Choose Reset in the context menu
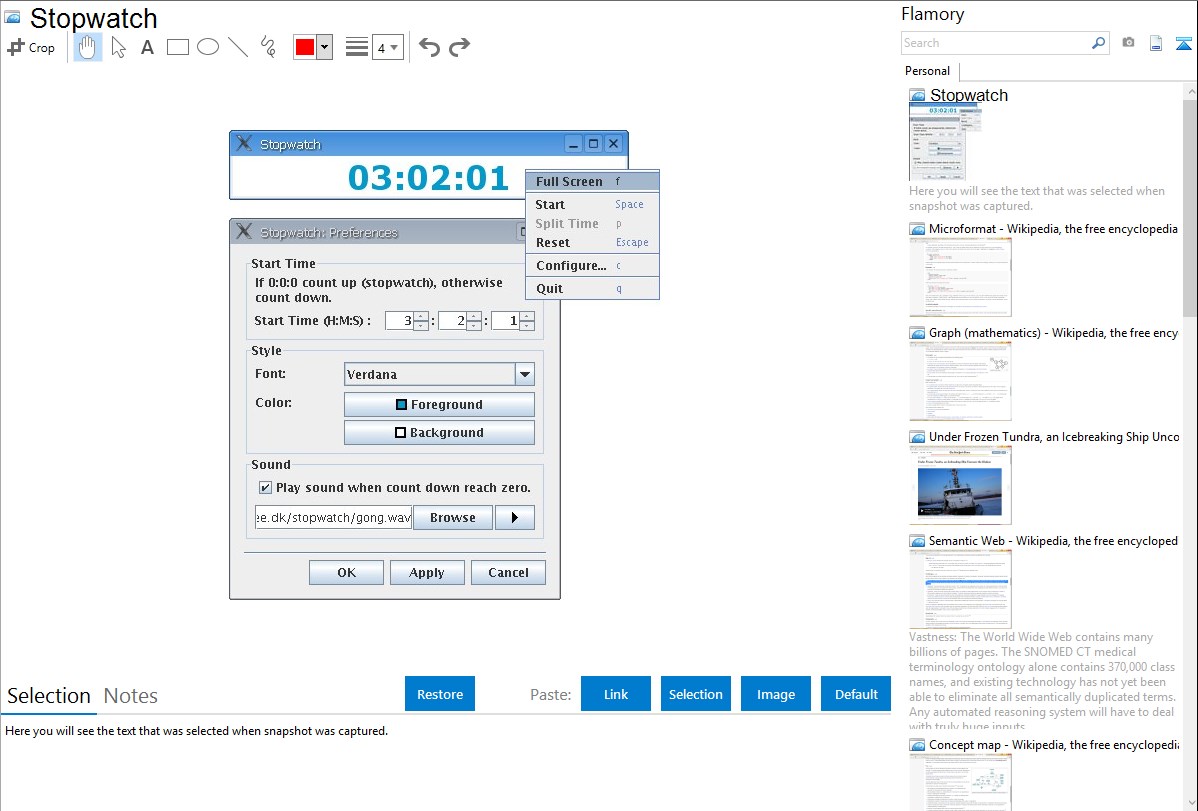Viewport: 1198px width, 811px height. (592, 243)
